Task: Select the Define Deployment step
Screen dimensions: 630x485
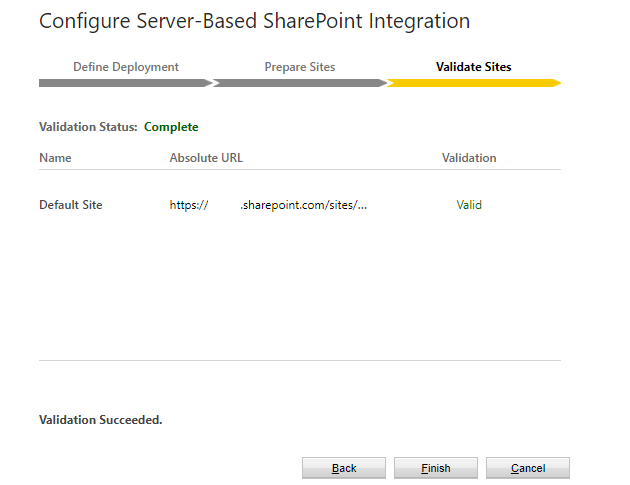Action: coord(126,67)
